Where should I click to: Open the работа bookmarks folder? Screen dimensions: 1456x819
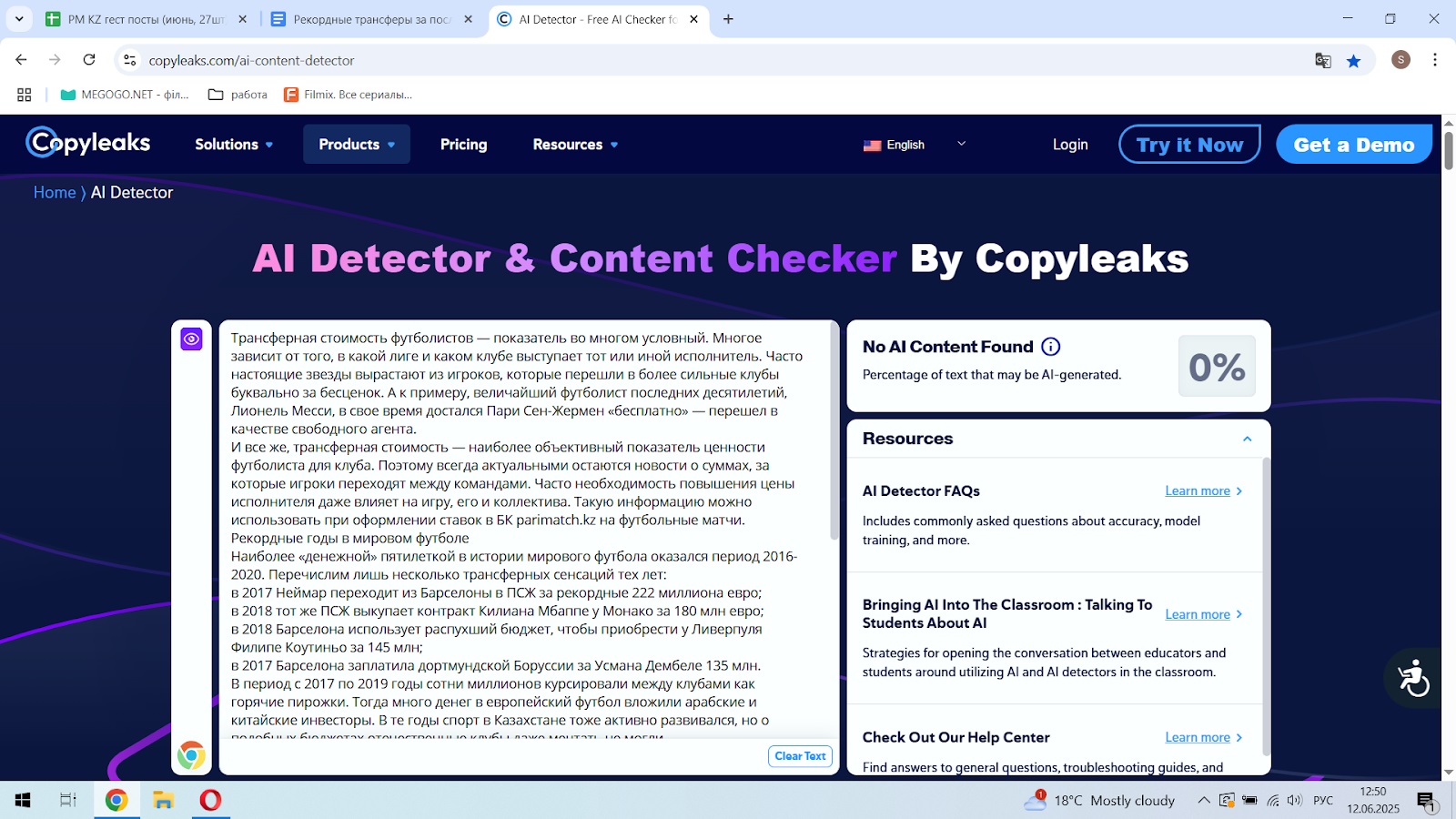click(238, 95)
